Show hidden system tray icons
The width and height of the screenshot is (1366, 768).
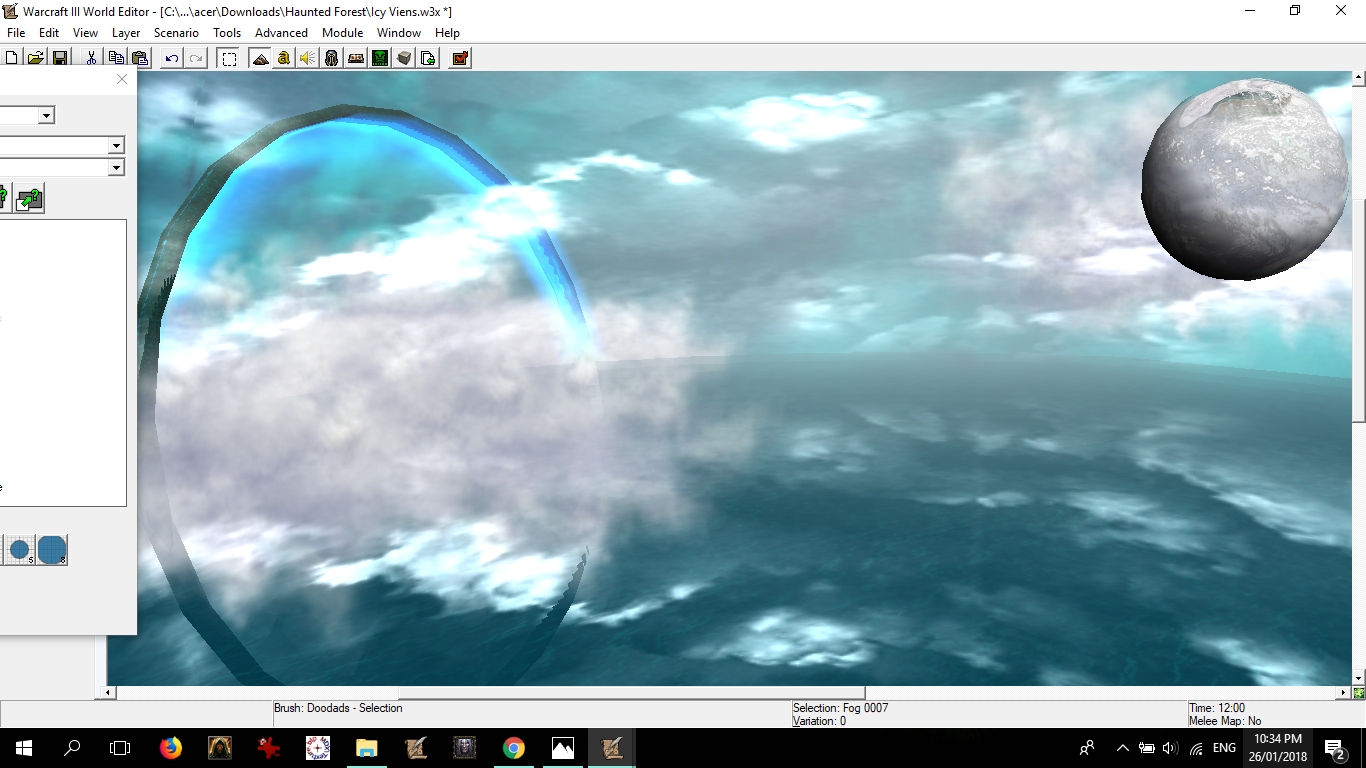click(x=1122, y=748)
